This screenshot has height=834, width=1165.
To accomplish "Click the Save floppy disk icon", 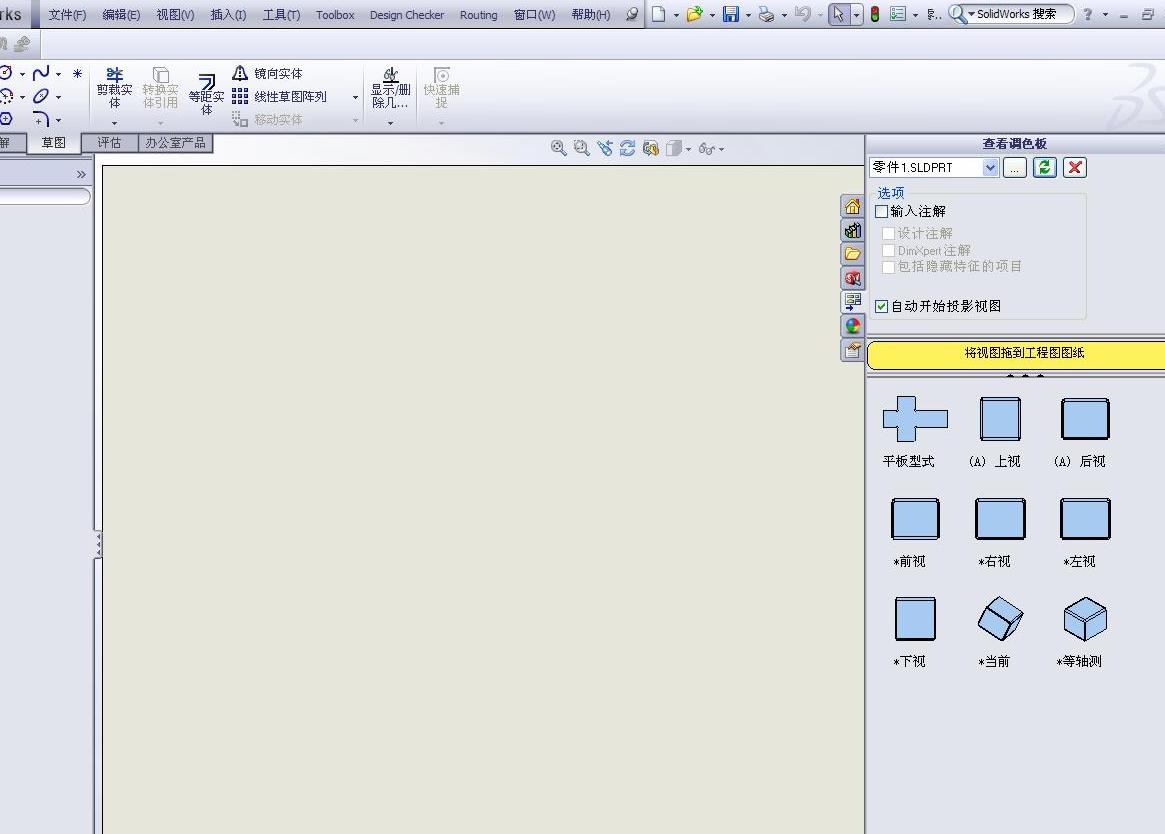I will (731, 14).
